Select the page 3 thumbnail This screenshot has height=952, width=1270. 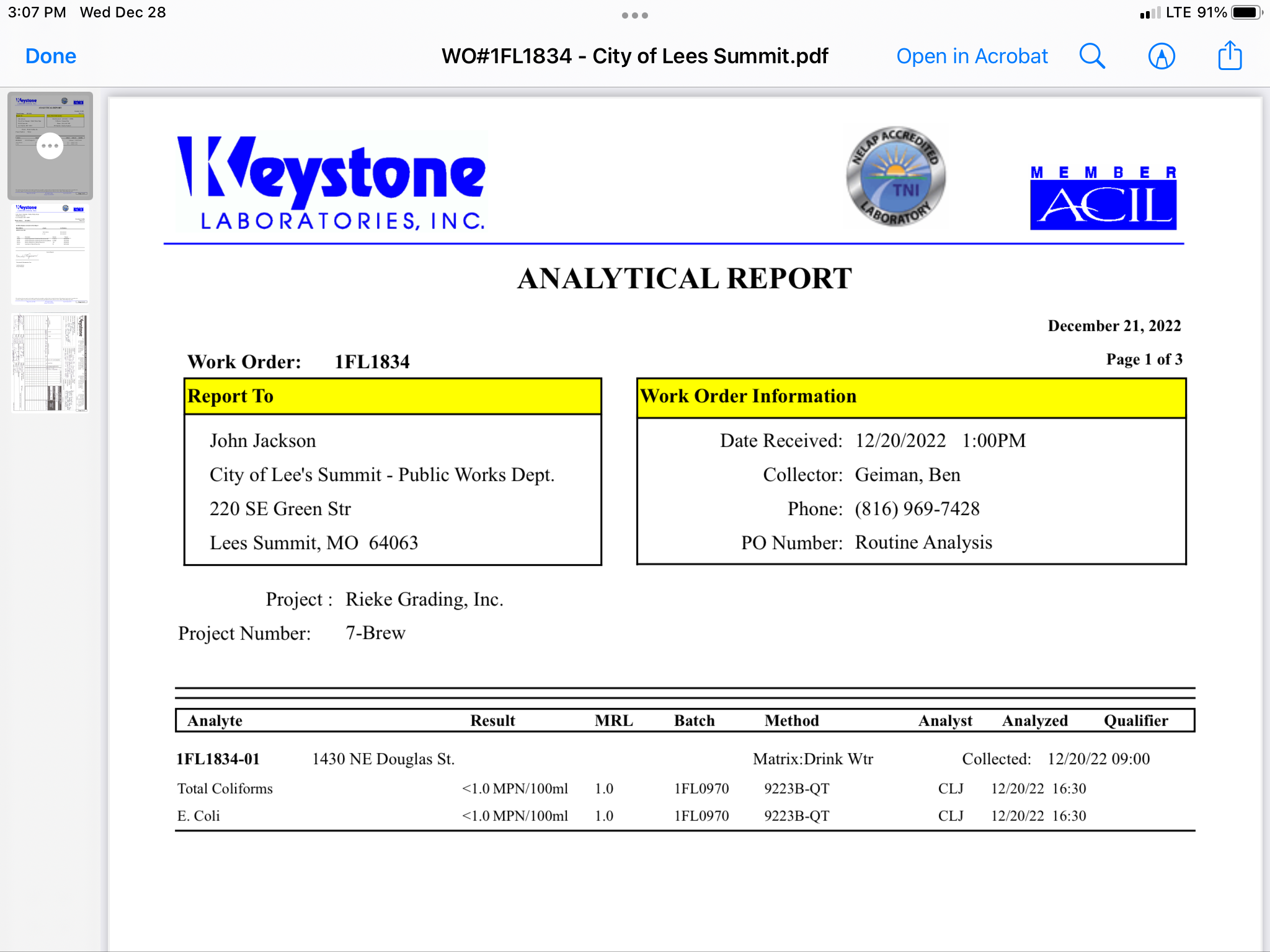[50, 363]
